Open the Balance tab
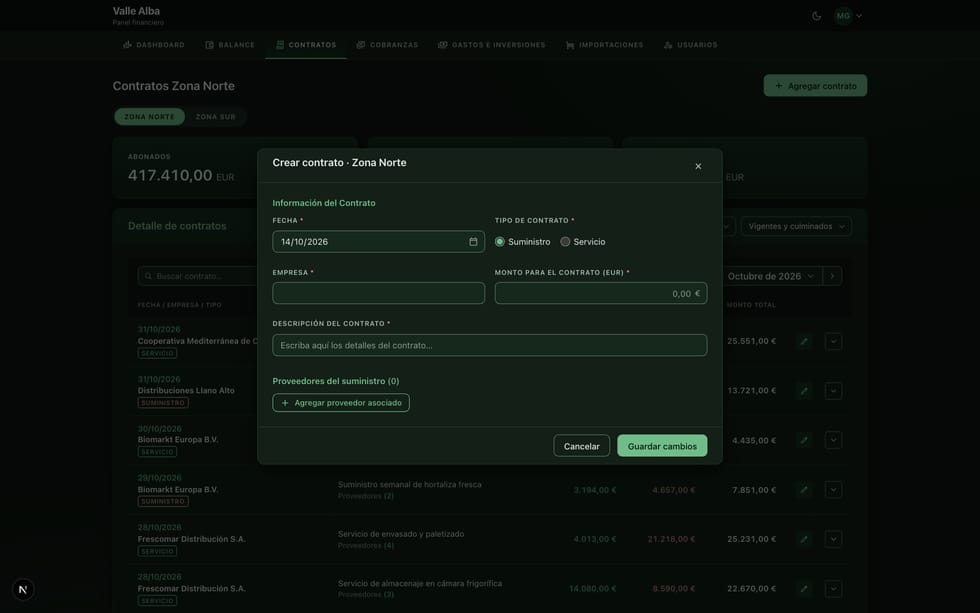 click(x=230, y=45)
